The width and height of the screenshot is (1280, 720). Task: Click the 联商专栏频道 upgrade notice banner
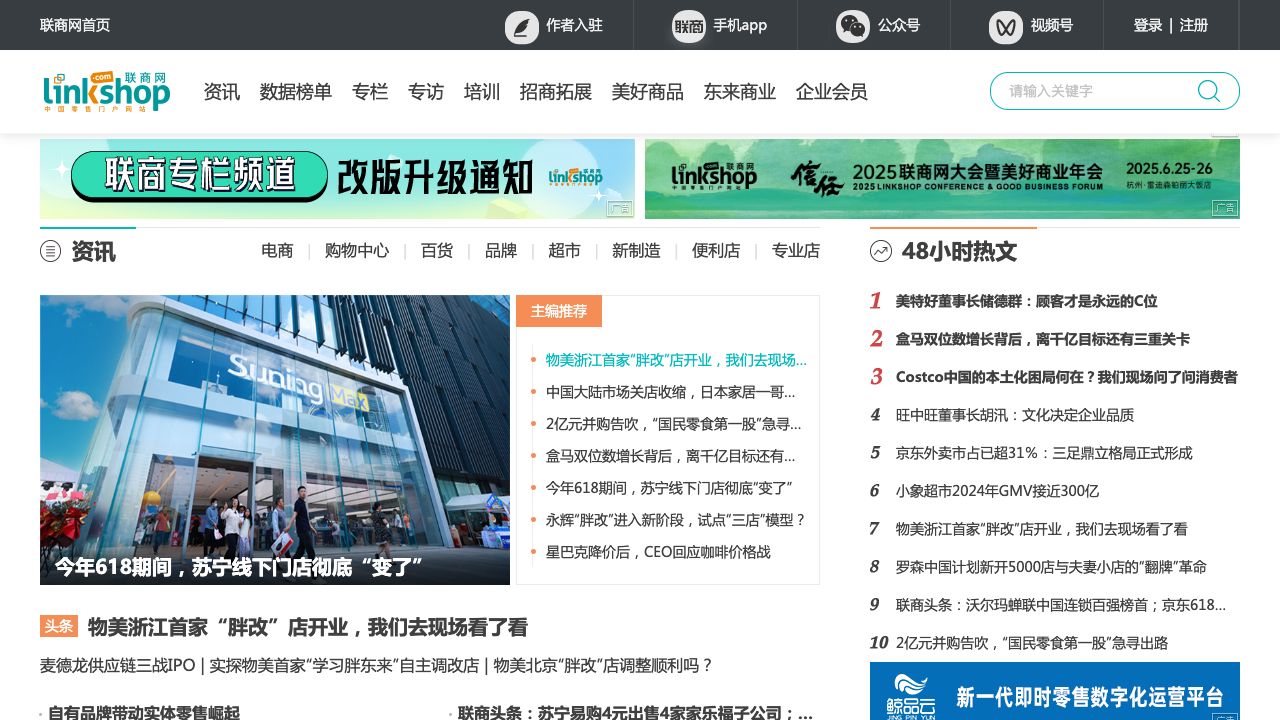click(x=337, y=179)
